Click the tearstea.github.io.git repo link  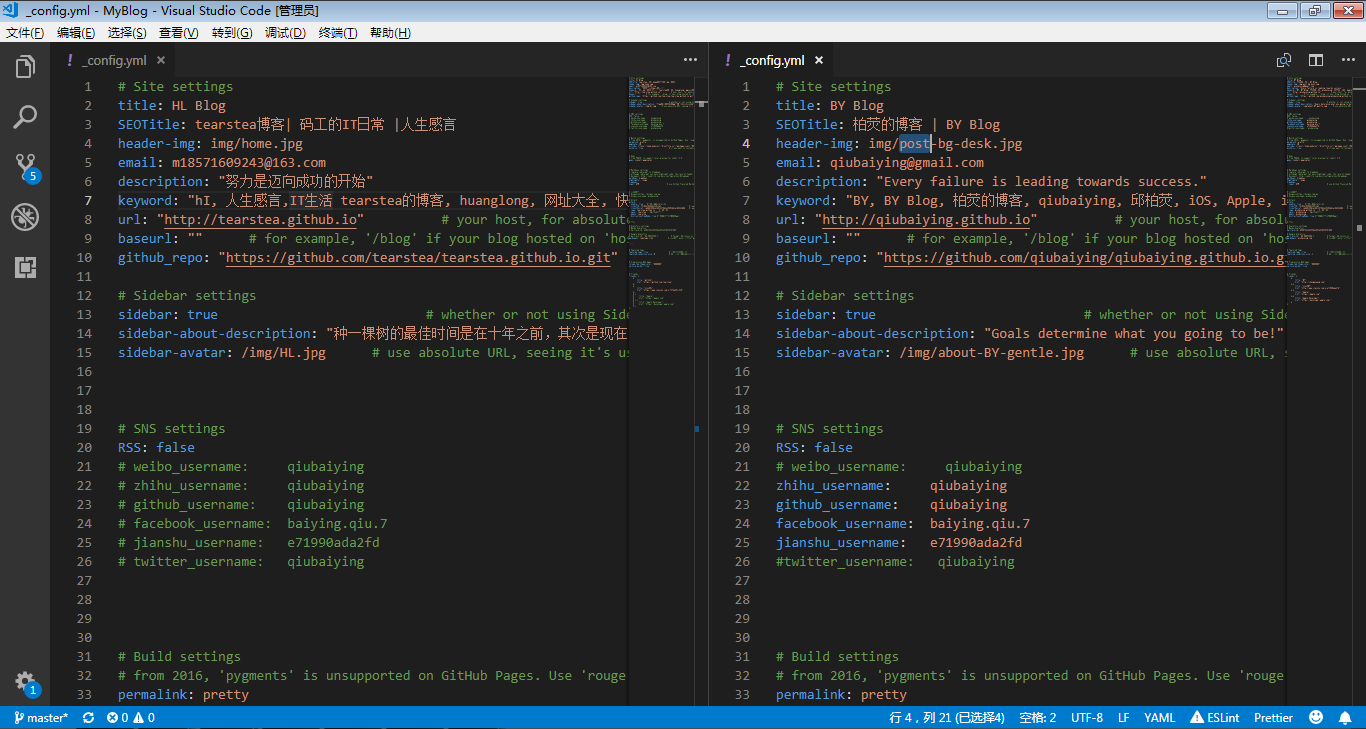(418, 258)
